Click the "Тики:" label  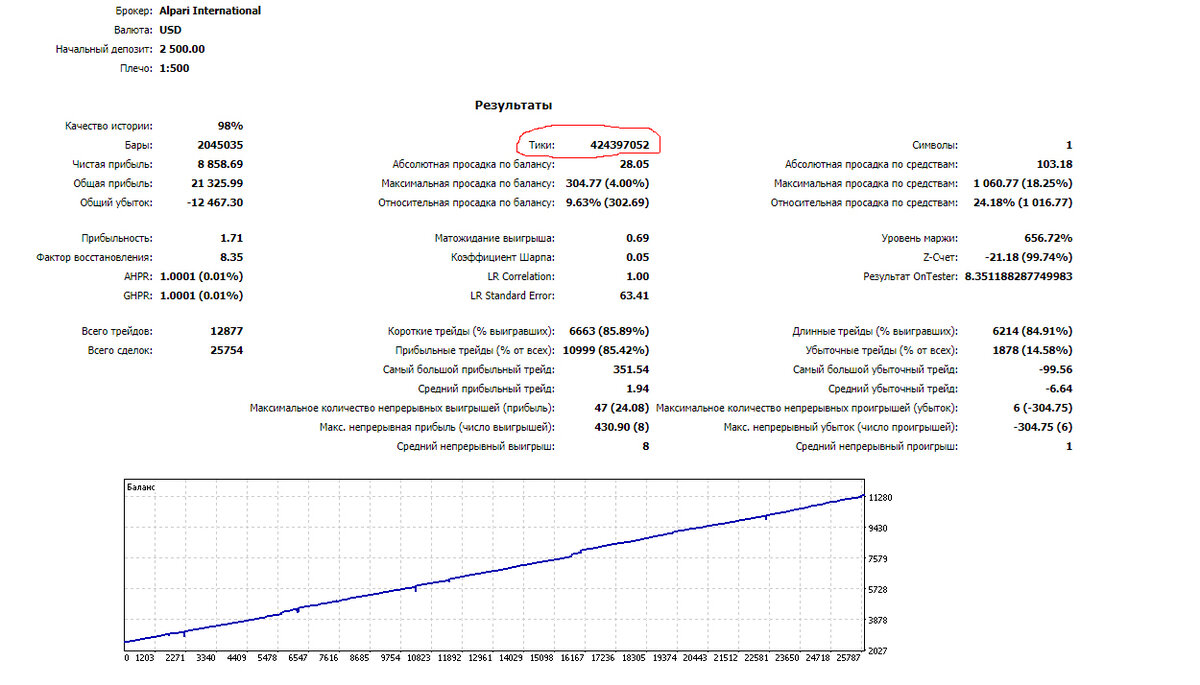(x=541, y=145)
